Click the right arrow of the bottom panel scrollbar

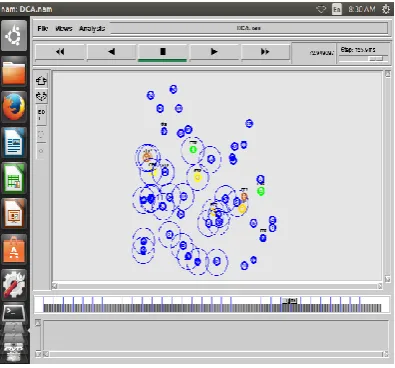(386, 354)
